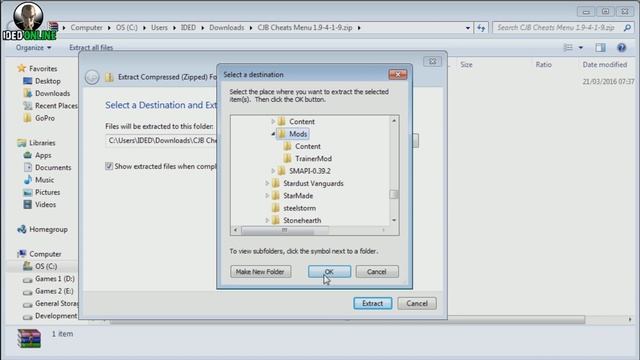This screenshot has height=360, width=640.
Task: Click the destination folder path field
Action: coord(162,140)
